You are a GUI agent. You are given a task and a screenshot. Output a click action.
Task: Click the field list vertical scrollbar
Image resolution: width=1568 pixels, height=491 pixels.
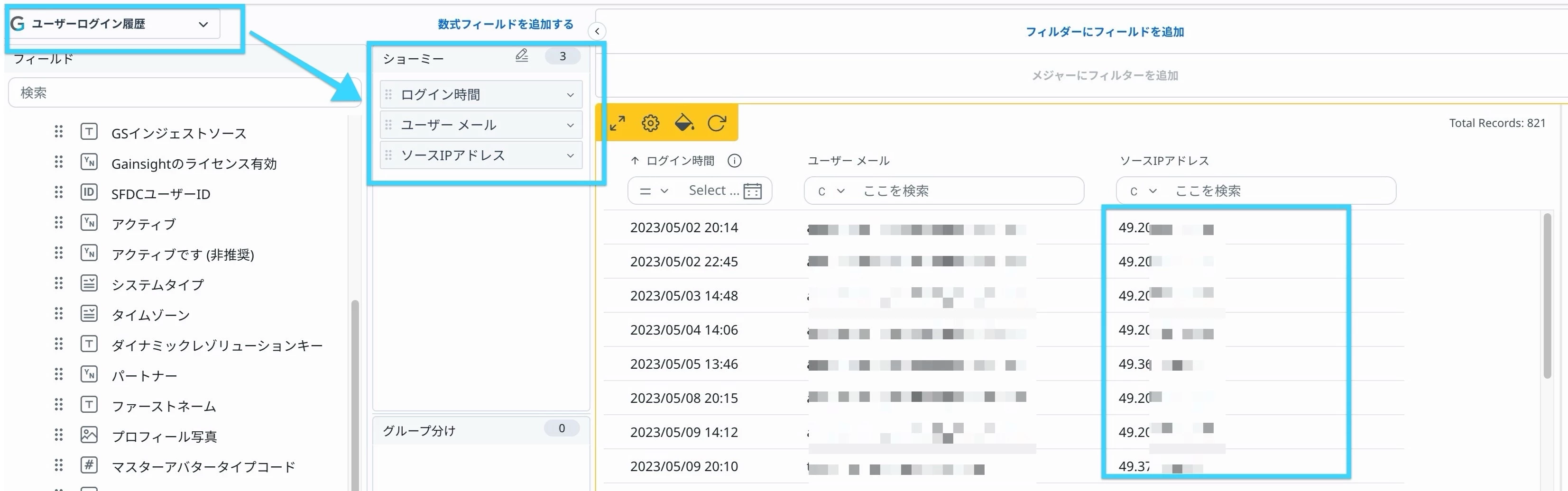tap(355, 394)
